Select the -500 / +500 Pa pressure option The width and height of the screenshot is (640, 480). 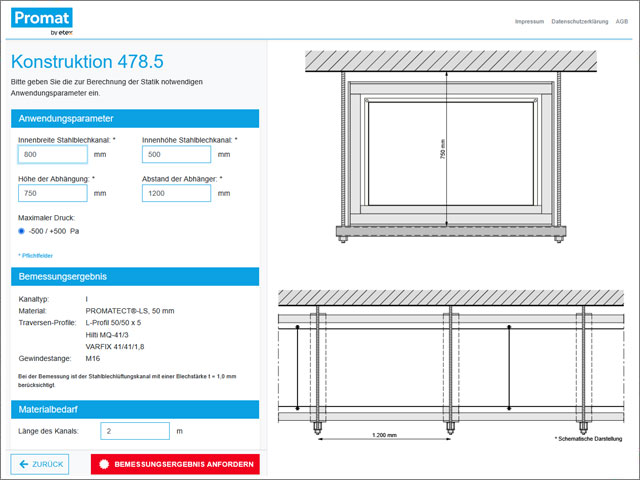(22, 230)
